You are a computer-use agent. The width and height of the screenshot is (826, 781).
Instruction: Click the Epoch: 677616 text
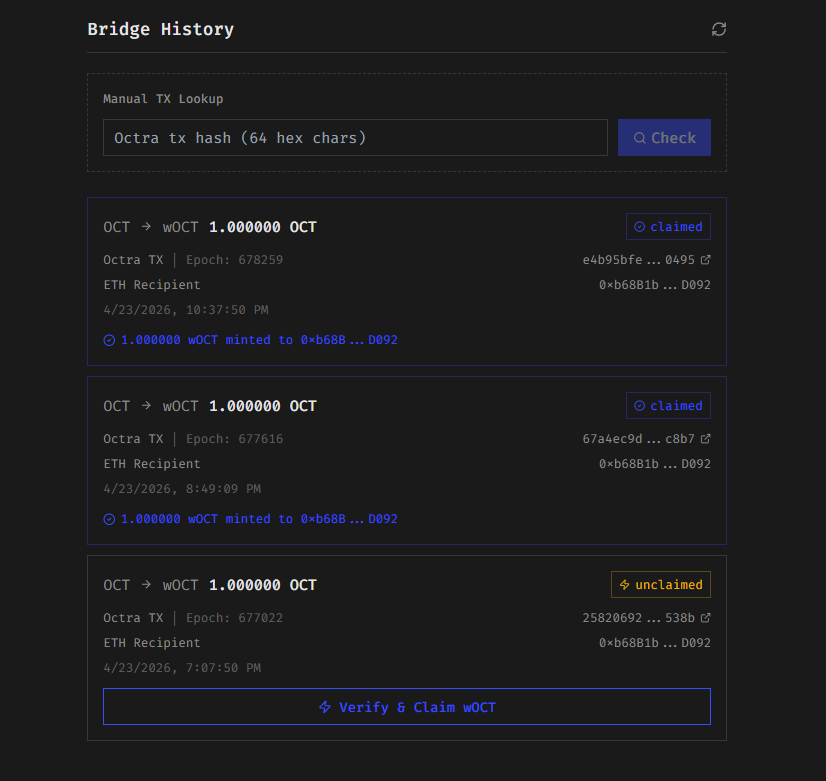point(234,439)
